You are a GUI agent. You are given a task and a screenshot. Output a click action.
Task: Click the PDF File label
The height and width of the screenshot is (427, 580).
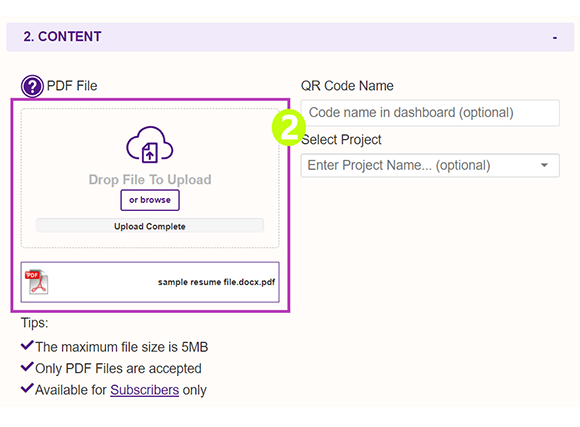[72, 86]
